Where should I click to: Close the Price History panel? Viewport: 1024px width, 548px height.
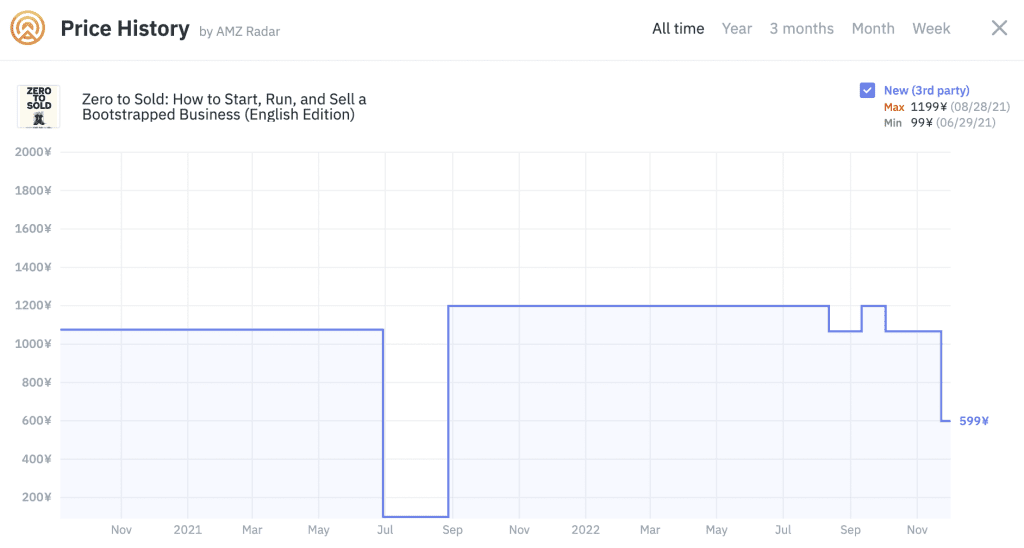click(999, 28)
